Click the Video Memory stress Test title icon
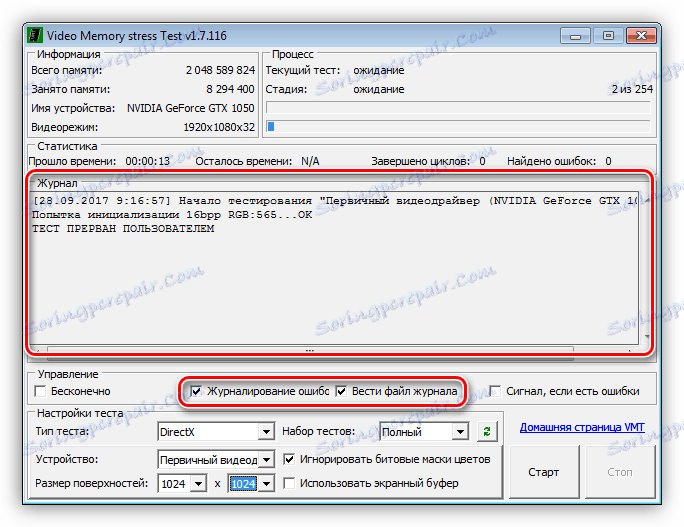Screen dimensions: 684x527 click(x=35, y=35)
